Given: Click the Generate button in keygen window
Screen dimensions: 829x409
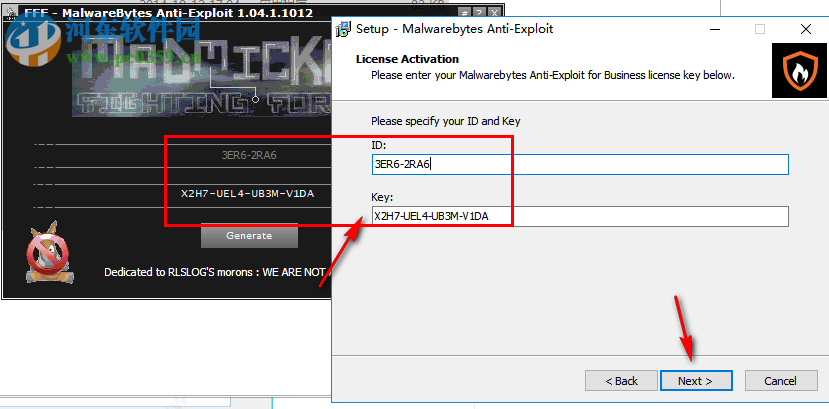Looking at the screenshot, I should 249,236.
